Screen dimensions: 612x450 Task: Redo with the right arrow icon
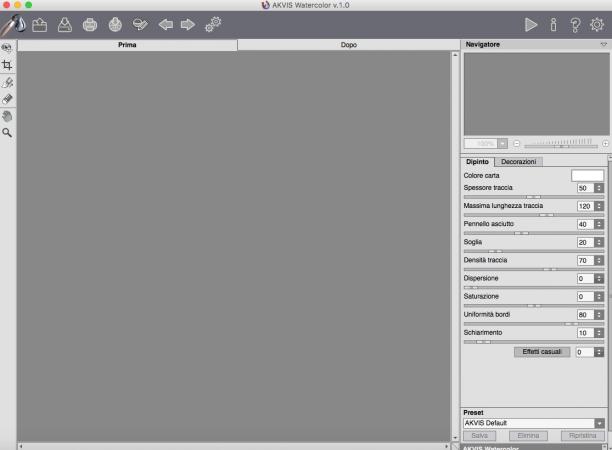pyautogui.click(x=188, y=25)
